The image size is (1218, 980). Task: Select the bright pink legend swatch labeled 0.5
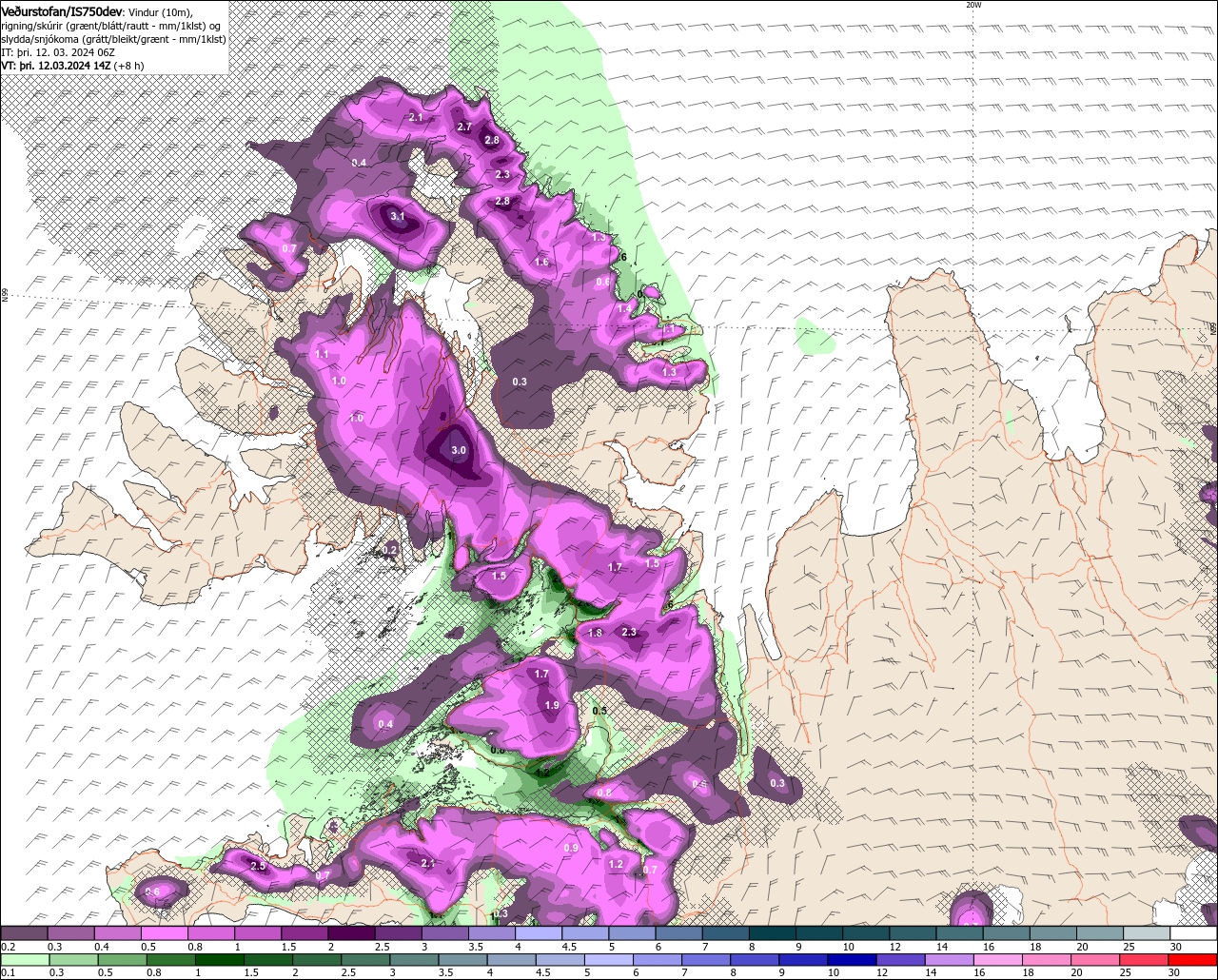coord(165,933)
